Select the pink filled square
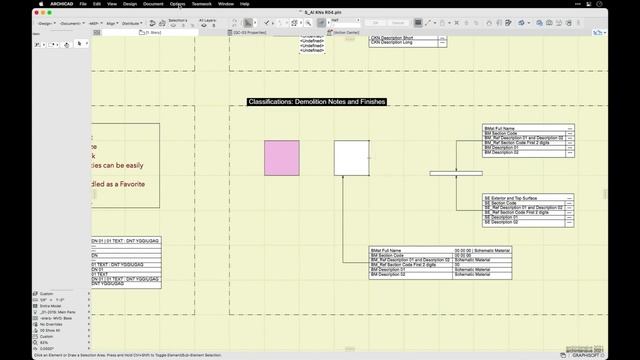Image resolution: width=640 pixels, height=360 pixels. pyautogui.click(x=282, y=158)
